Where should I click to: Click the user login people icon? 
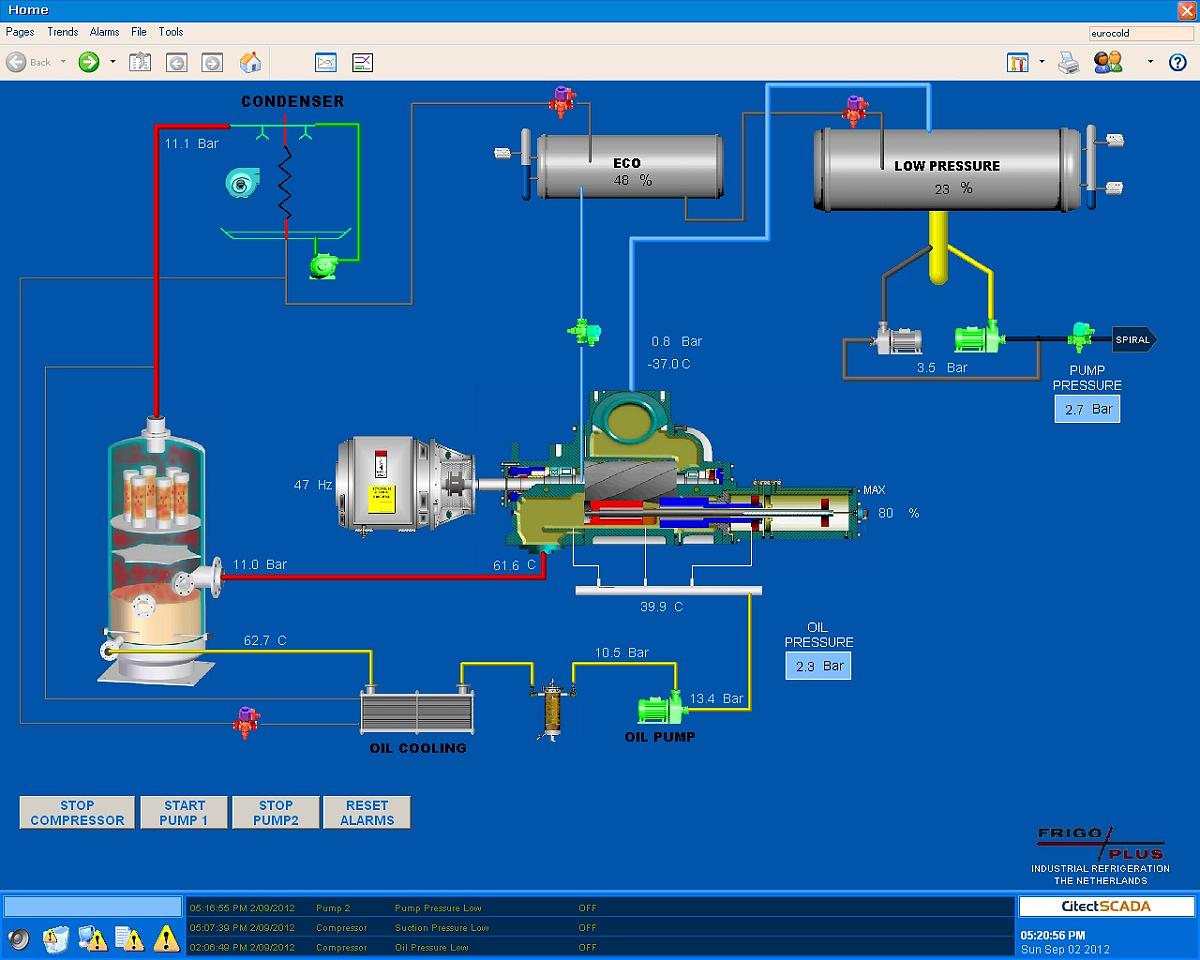pyautogui.click(x=1107, y=62)
